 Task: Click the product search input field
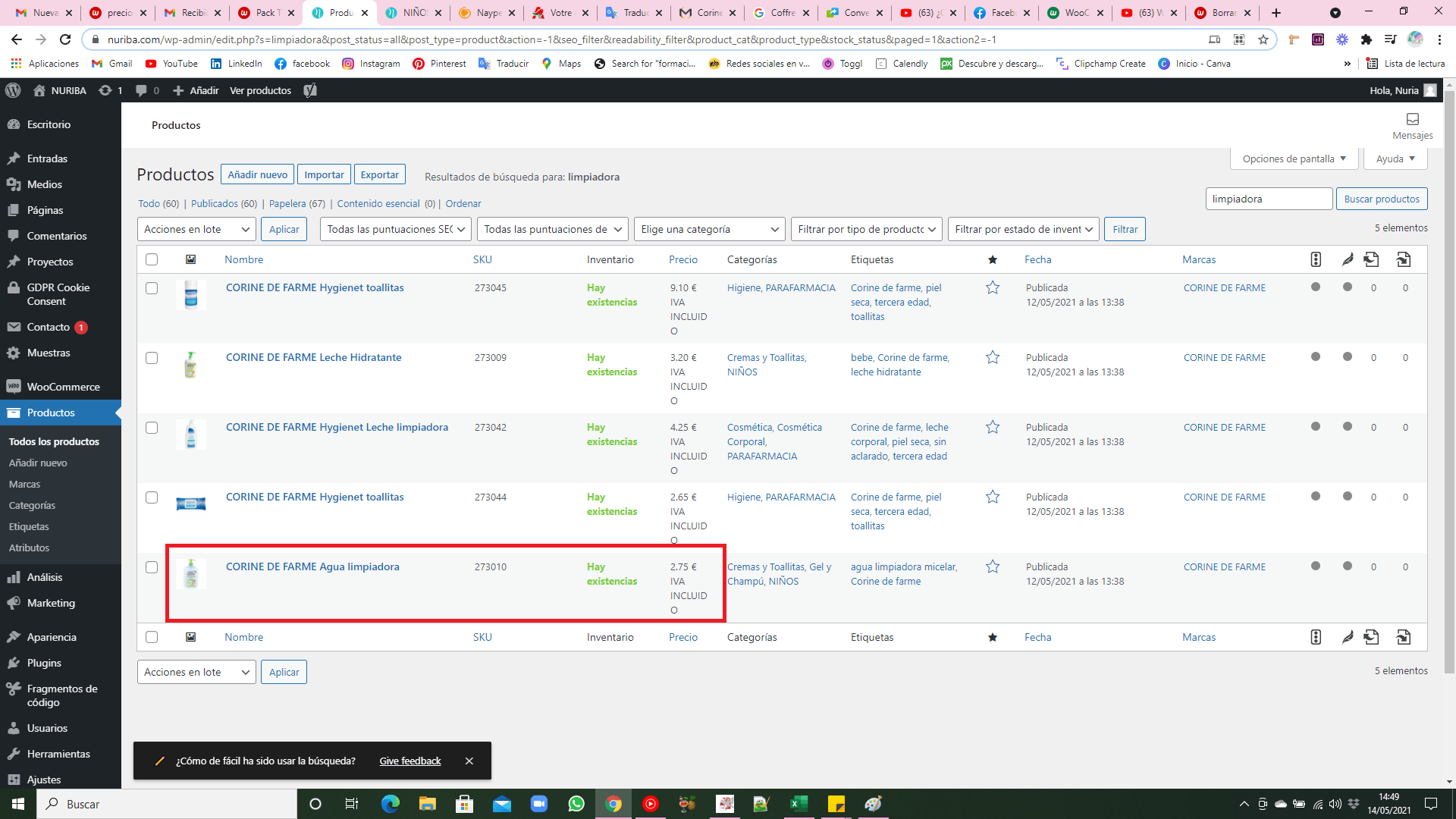coord(1269,199)
